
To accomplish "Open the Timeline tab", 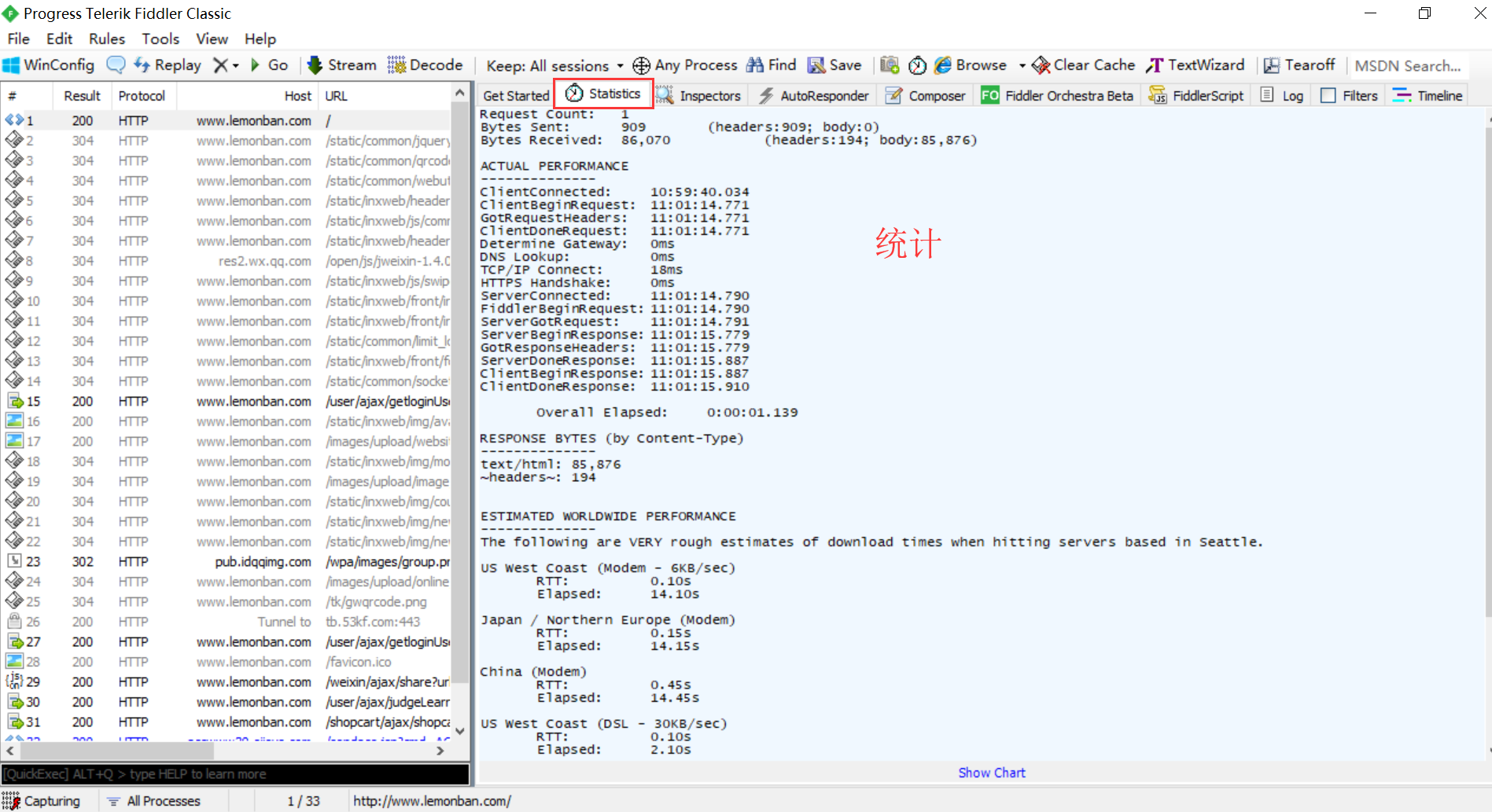I will pyautogui.click(x=1428, y=96).
